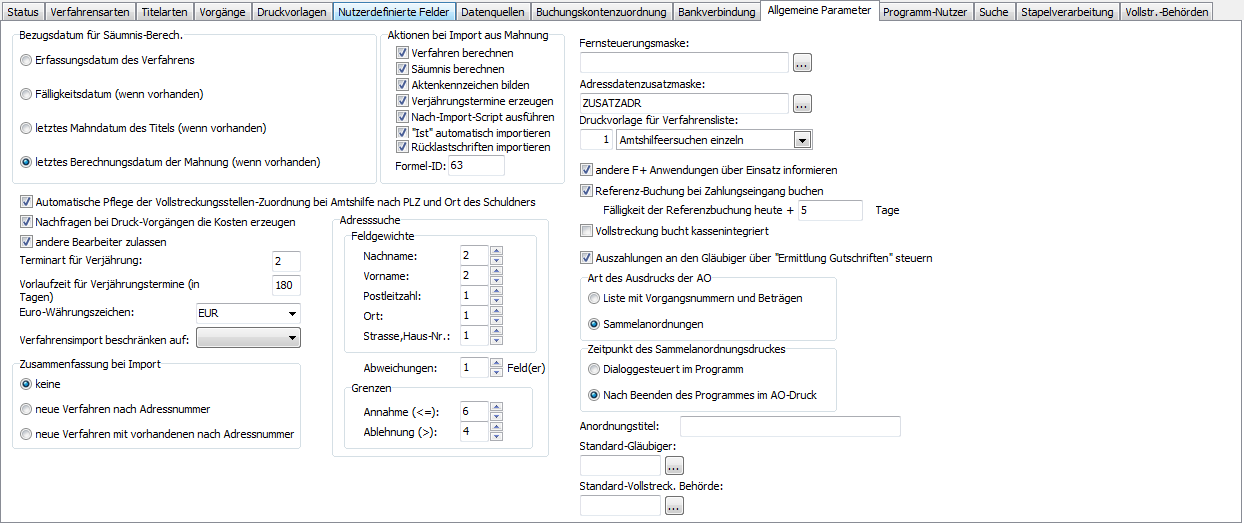Decrease Vorname field weight
This screenshot has width=1244, height=524.
pos(495,281)
